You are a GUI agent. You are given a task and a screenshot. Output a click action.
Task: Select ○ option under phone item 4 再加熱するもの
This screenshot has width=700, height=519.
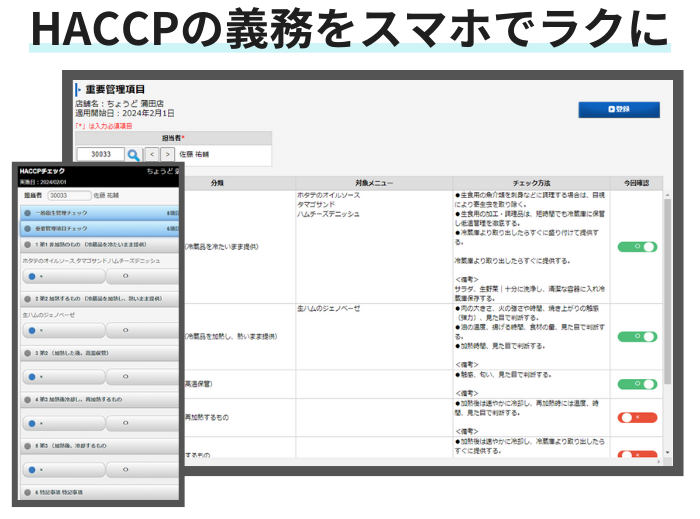pos(142,423)
